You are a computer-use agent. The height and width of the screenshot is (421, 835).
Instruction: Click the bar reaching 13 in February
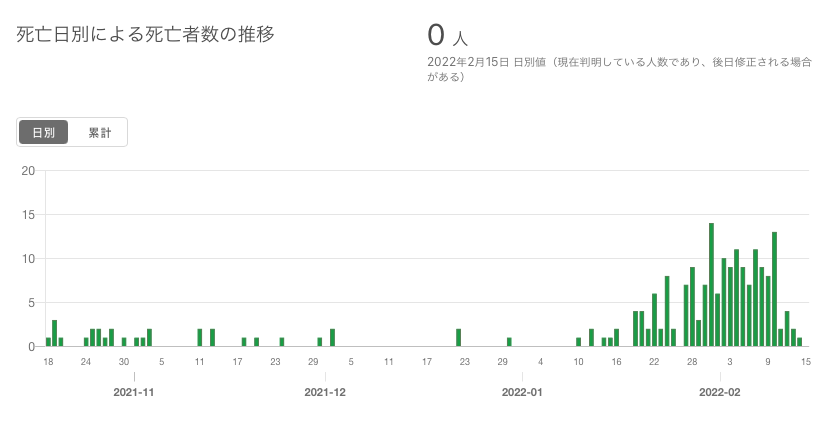pyautogui.click(x=774, y=289)
